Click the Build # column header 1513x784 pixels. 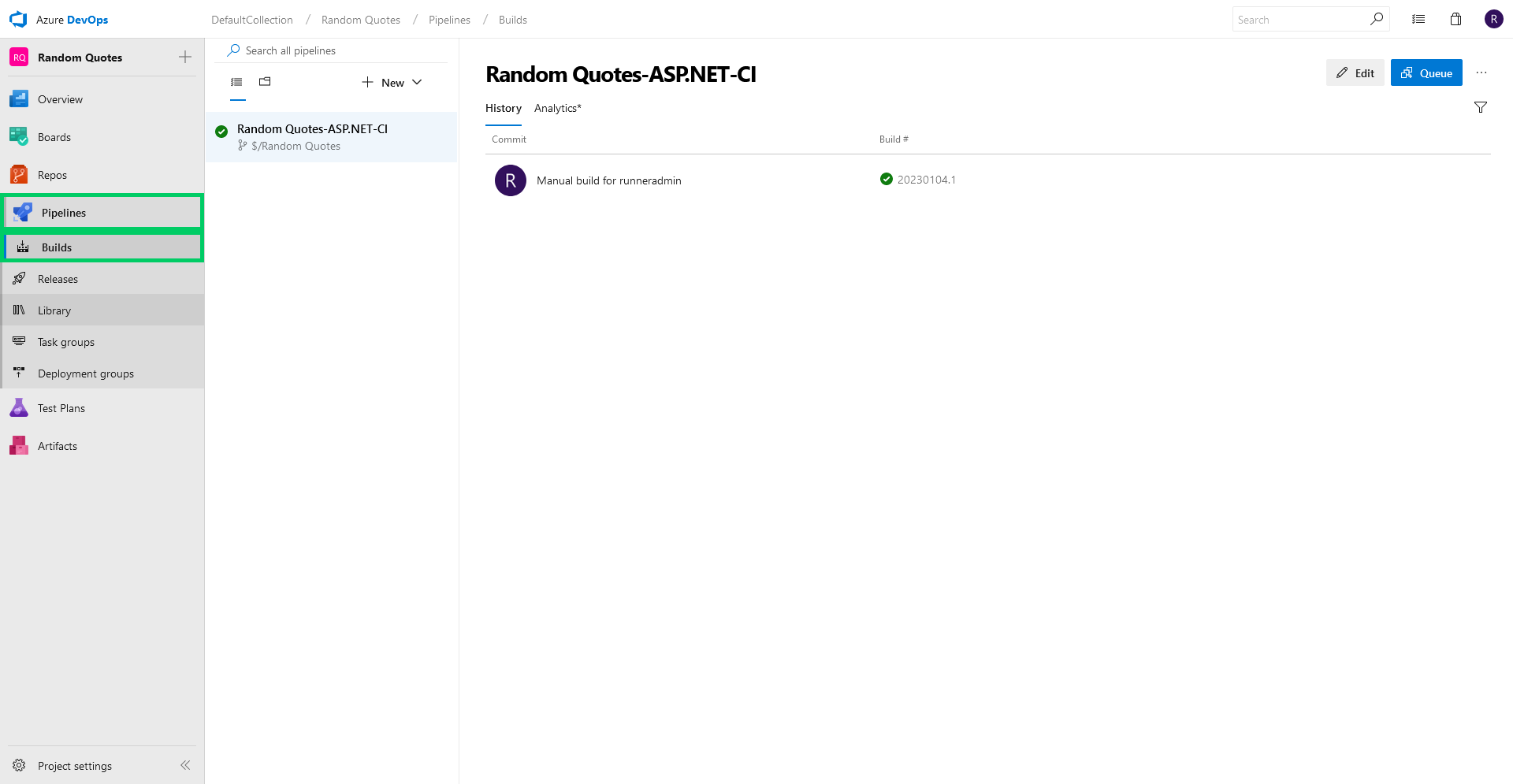(x=894, y=139)
